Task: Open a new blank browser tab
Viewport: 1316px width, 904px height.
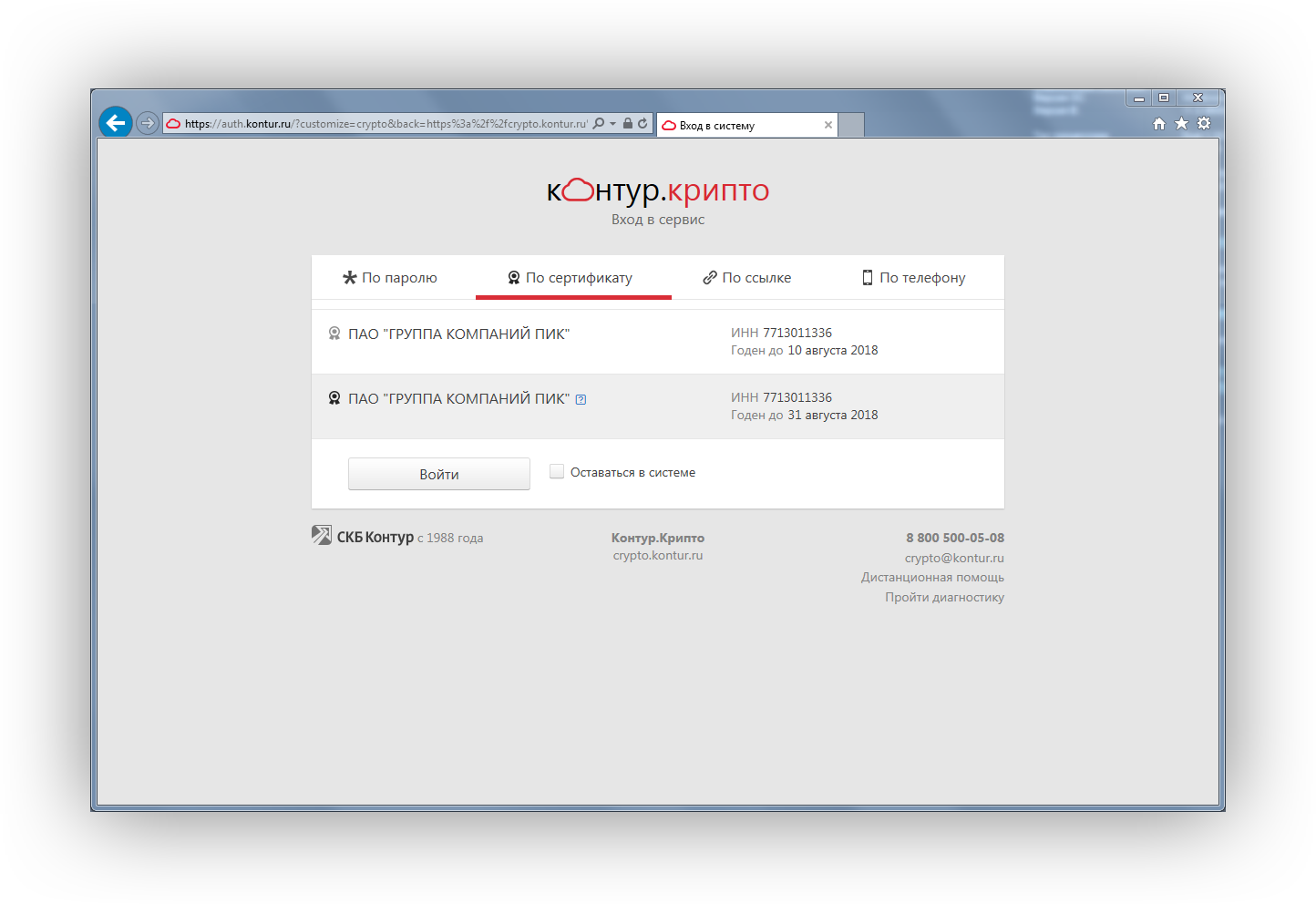Action: click(x=851, y=125)
